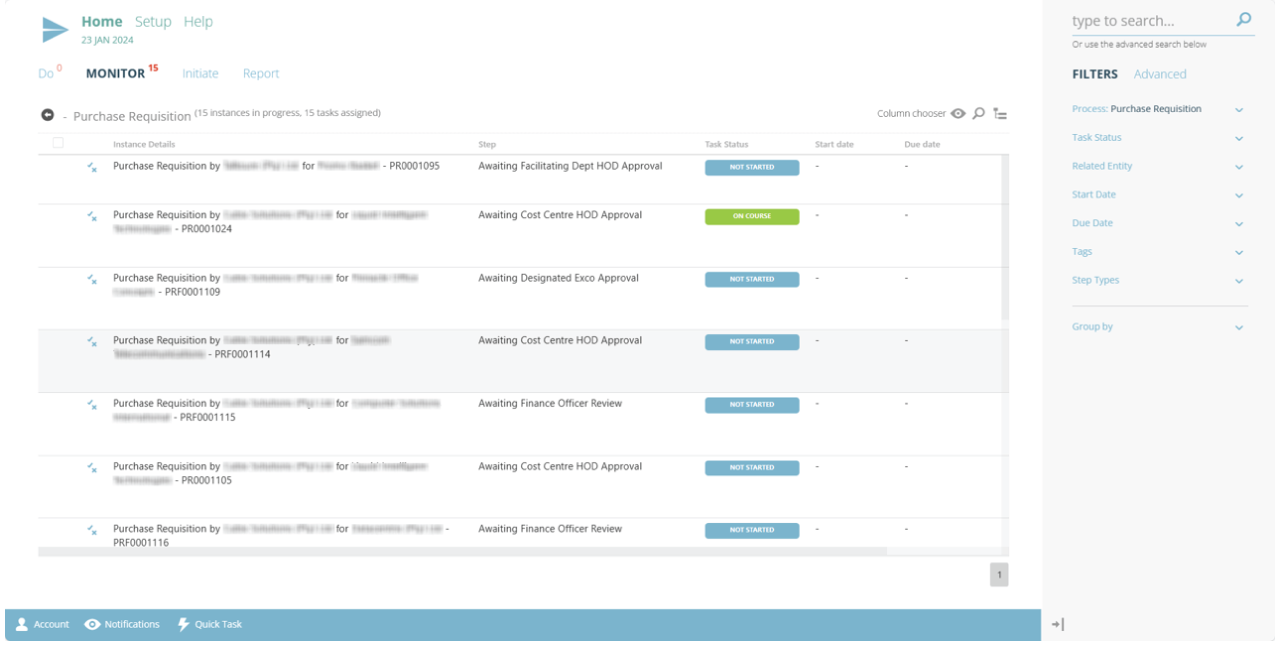Toggle the select-all checkbox in table header
Screen dimensions: 1280x646
pos(58,143)
